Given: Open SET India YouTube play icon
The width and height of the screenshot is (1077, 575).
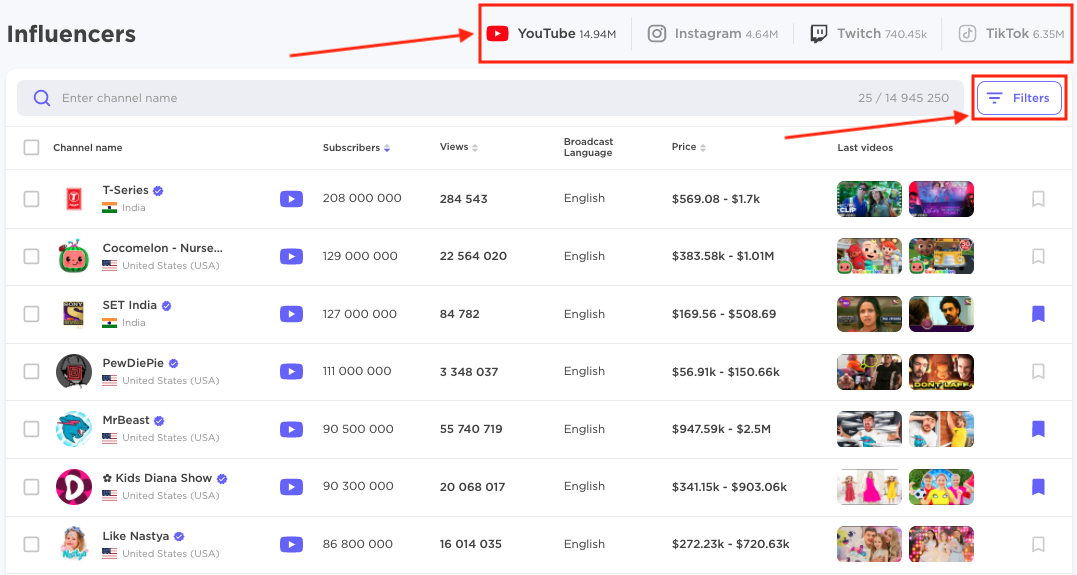Looking at the screenshot, I should point(291,314).
